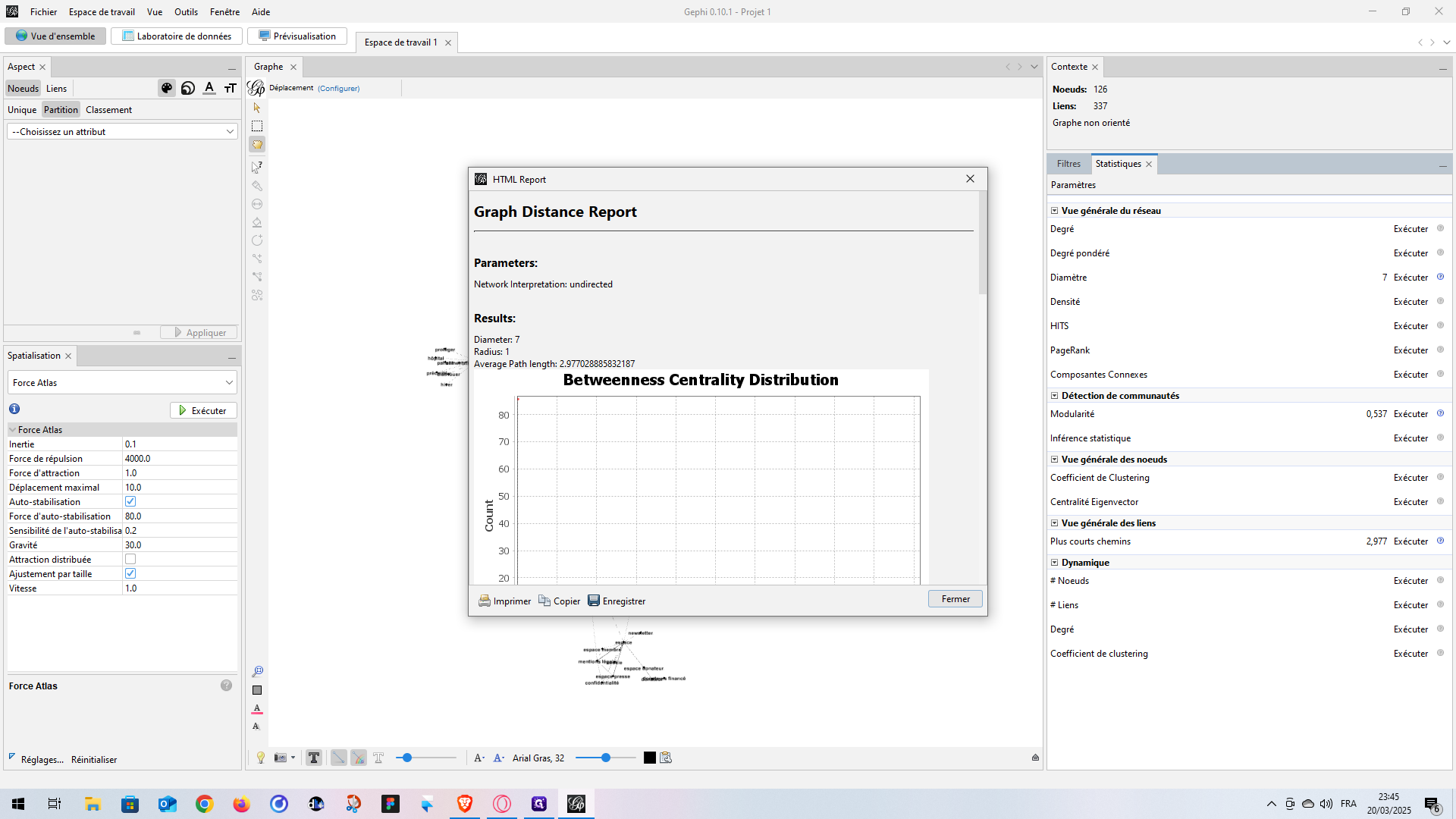Viewport: 1456px width, 819px height.
Task: Click the Configurer link in graph toolbar
Action: (x=338, y=88)
